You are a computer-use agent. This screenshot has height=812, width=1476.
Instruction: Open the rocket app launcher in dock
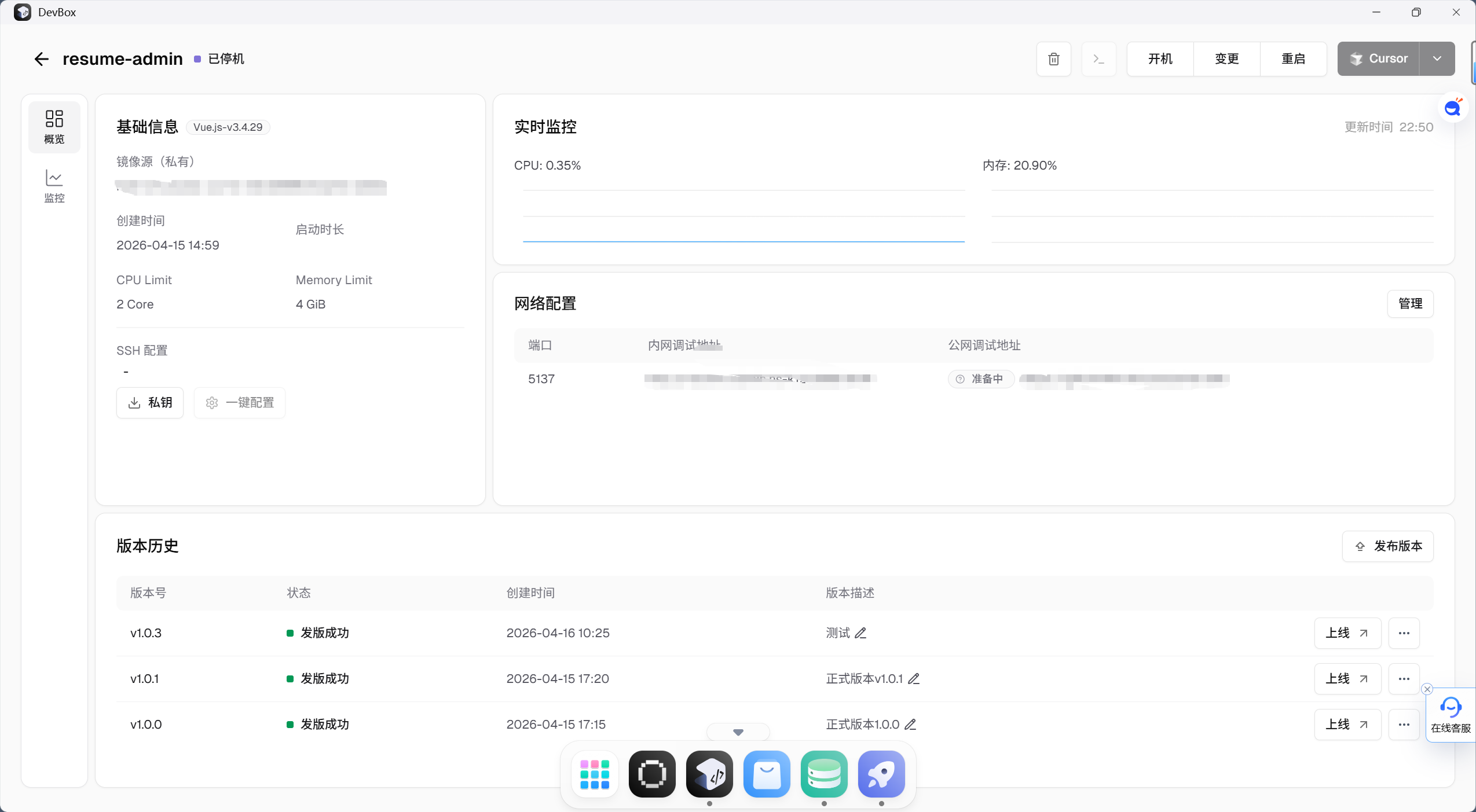click(x=881, y=774)
